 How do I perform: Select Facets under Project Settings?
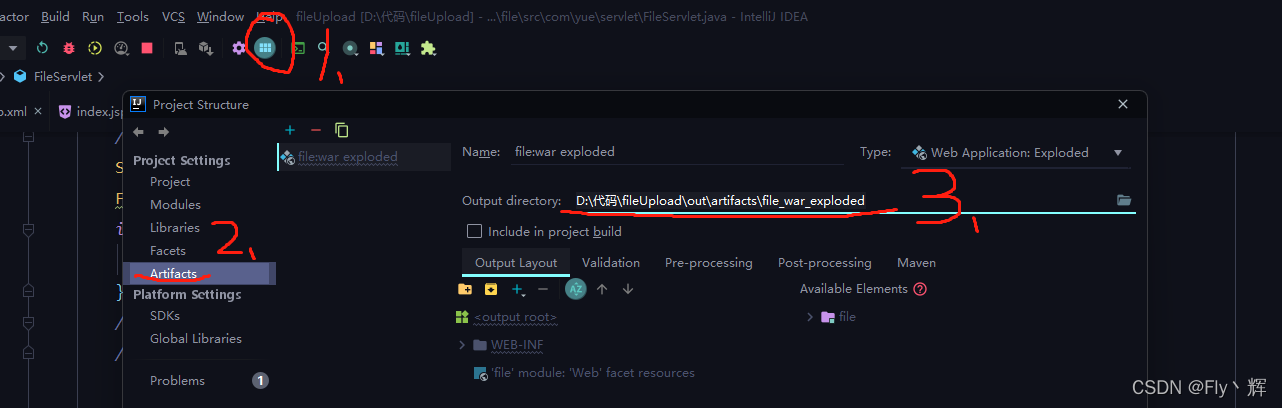[x=168, y=251]
